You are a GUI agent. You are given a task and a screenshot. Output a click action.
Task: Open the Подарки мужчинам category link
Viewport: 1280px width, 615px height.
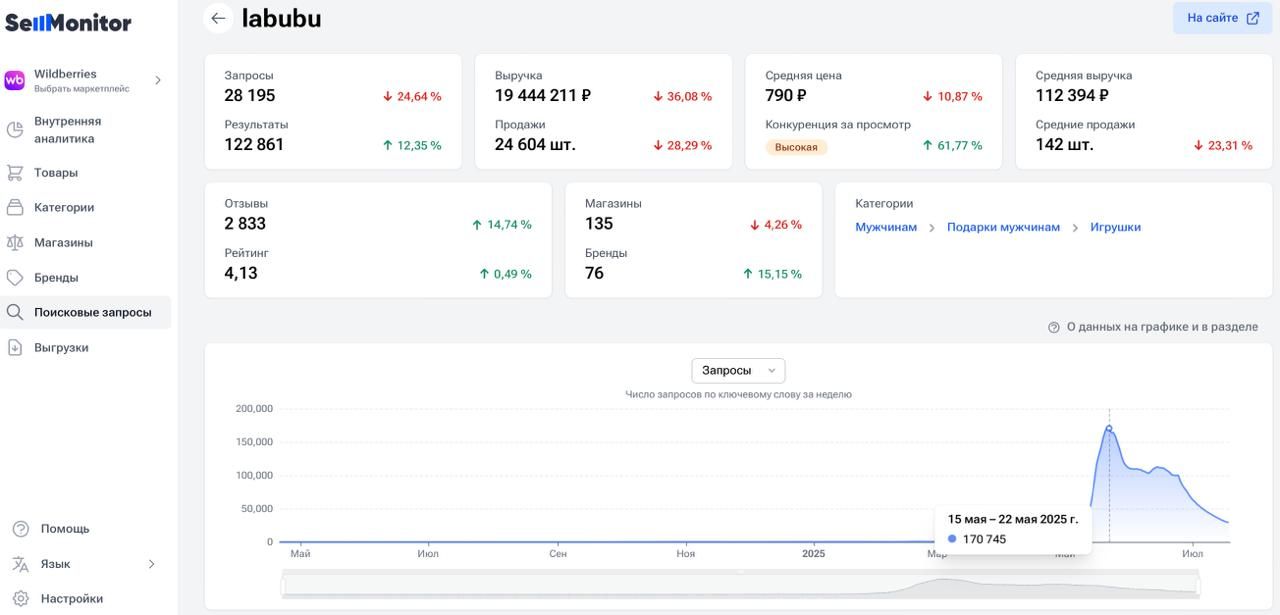pos(1003,228)
